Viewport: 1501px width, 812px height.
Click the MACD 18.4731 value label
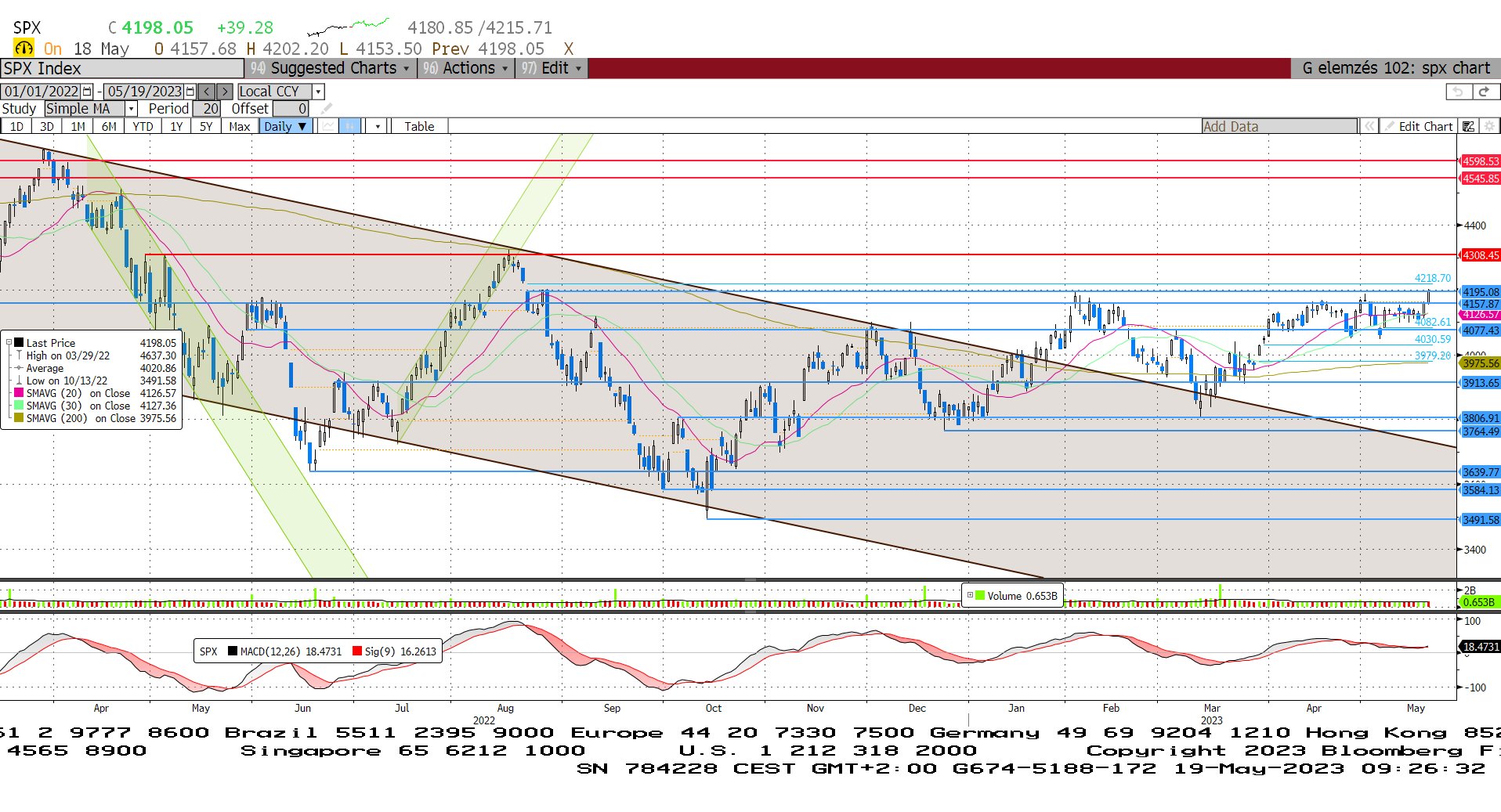point(1480,647)
